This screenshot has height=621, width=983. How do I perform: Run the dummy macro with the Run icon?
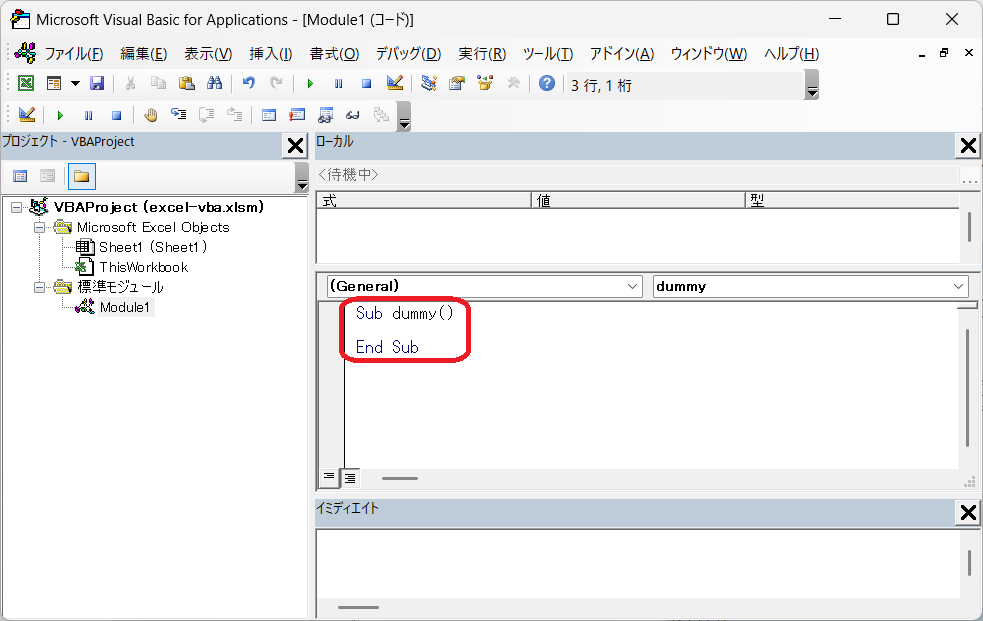click(309, 84)
